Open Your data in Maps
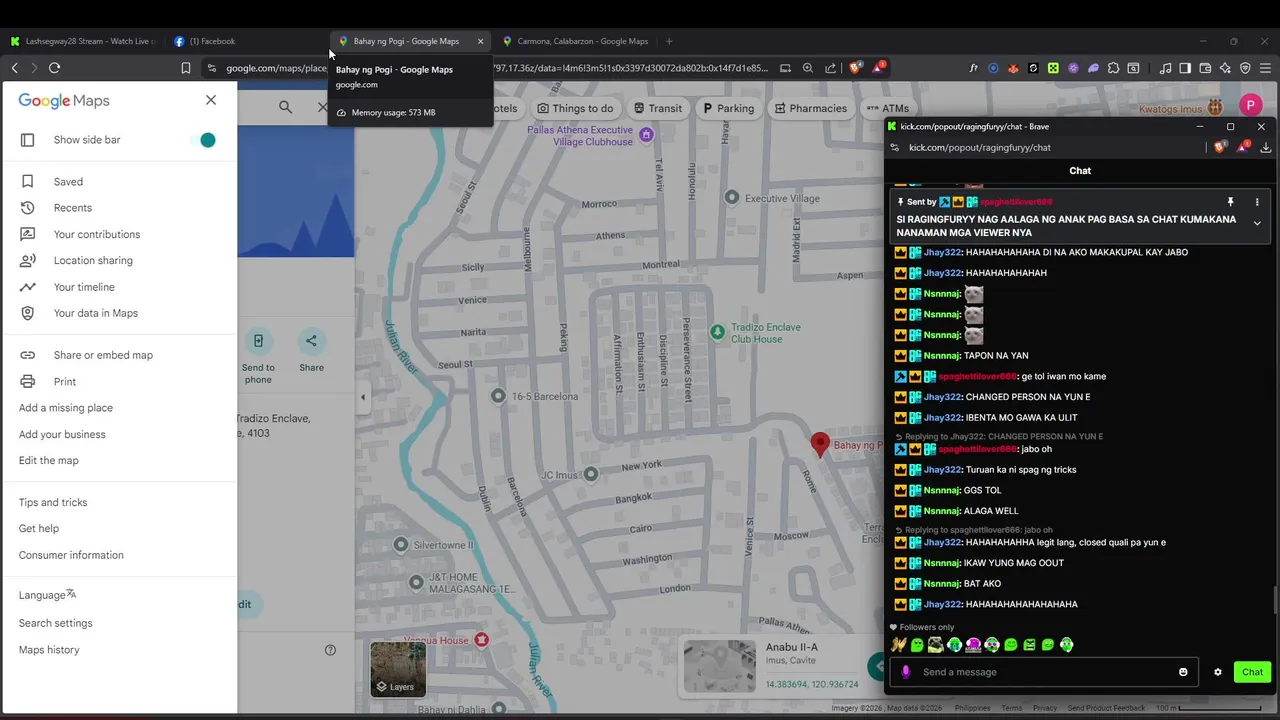 [x=95, y=313]
